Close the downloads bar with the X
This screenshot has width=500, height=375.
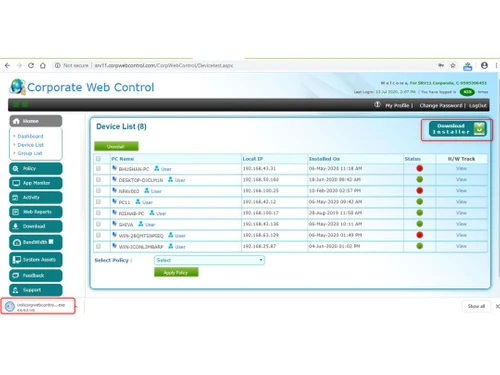coord(497,306)
